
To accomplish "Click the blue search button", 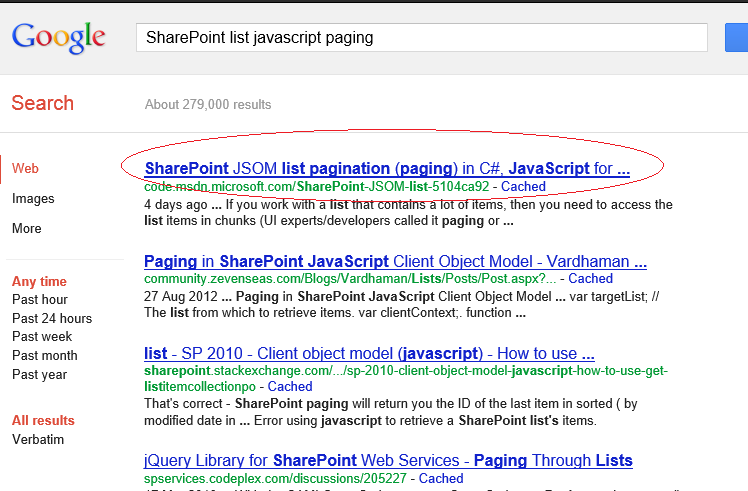I will pyautogui.click(x=737, y=37).
